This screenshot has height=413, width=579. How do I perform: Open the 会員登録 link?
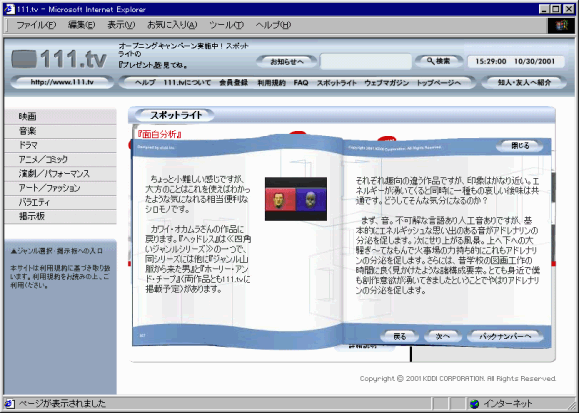[x=233, y=82]
